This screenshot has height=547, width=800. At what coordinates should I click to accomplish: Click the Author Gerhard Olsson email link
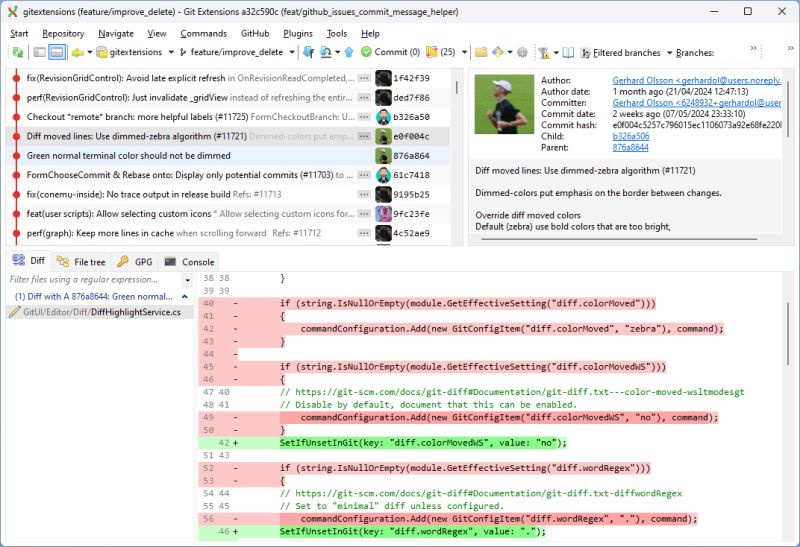pos(696,80)
